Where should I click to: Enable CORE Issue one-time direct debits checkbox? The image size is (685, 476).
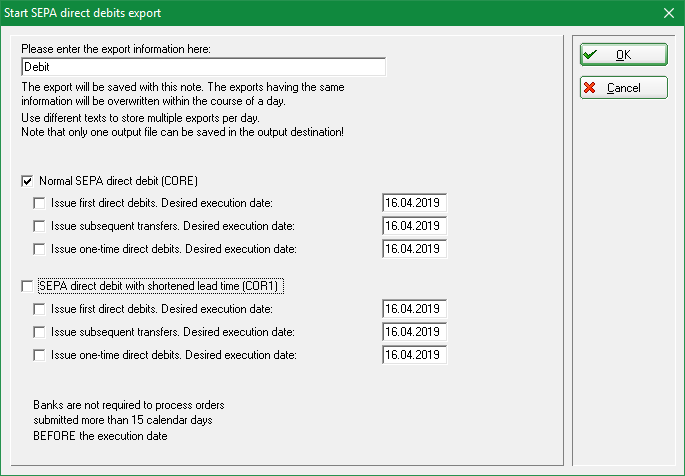(39, 249)
